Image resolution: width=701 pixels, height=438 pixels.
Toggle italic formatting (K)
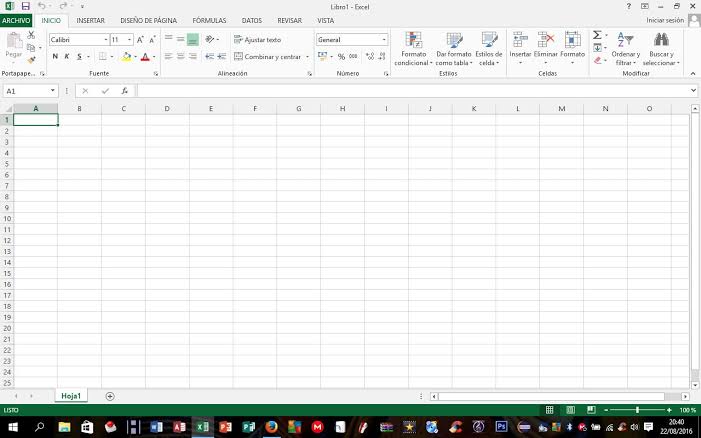pyautogui.click(x=67, y=57)
